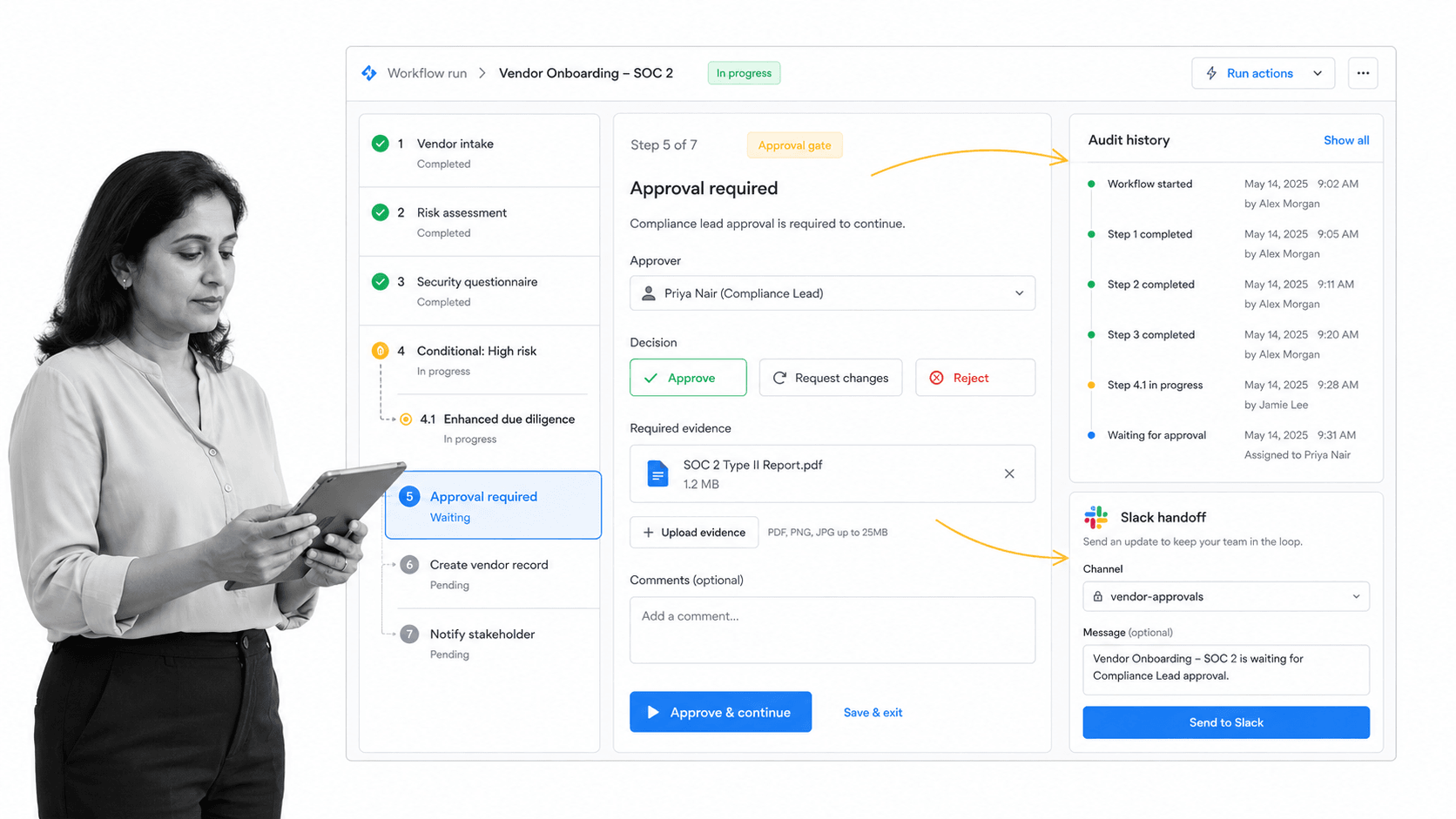The width and height of the screenshot is (1456, 819).
Task: Click the SOC 2 Type II Report.pdf file name
Action: (x=752, y=465)
